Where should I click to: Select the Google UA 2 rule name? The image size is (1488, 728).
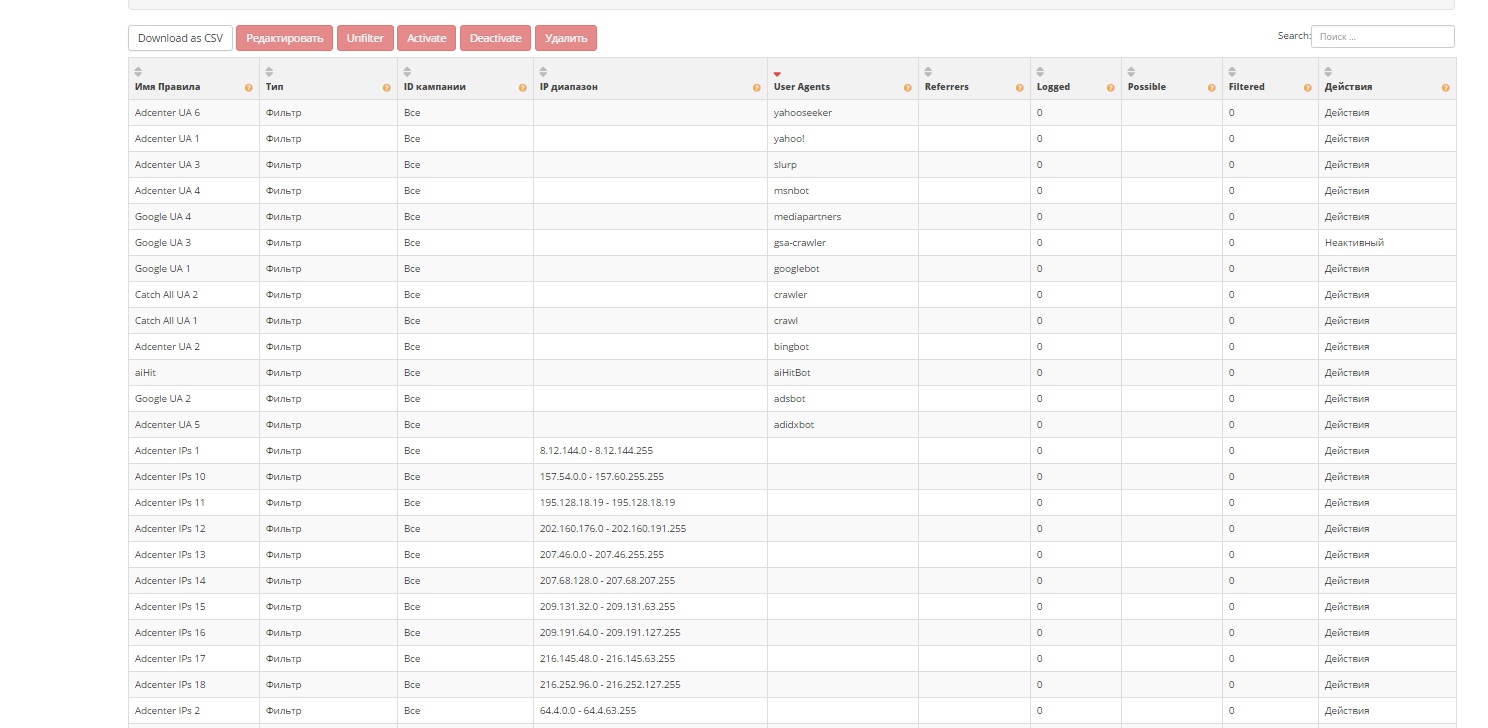(163, 399)
